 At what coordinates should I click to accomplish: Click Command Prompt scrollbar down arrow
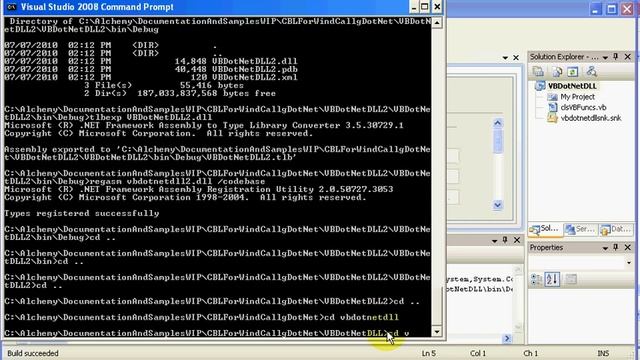[437, 331]
